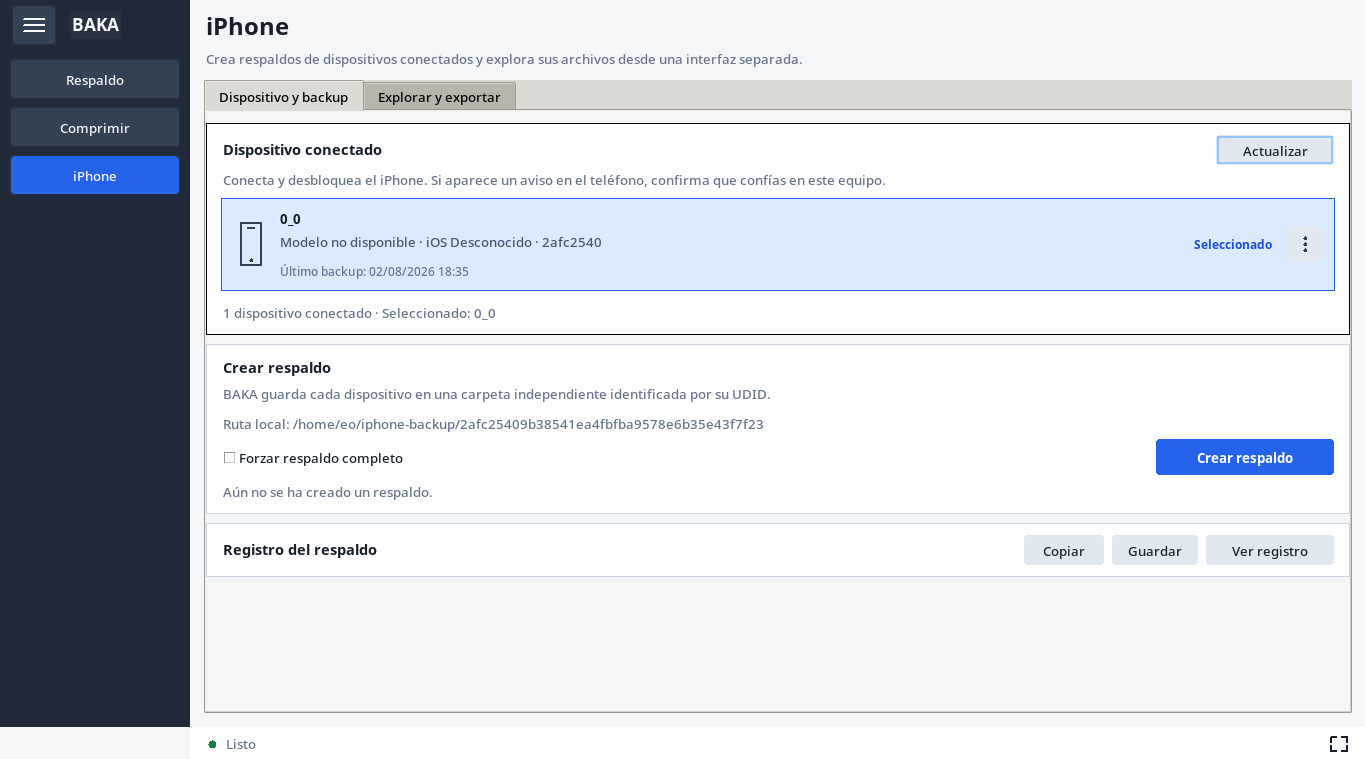Viewport: 1365px width, 759px height.
Task: Select the iPhone section in the sidebar
Action: (95, 175)
